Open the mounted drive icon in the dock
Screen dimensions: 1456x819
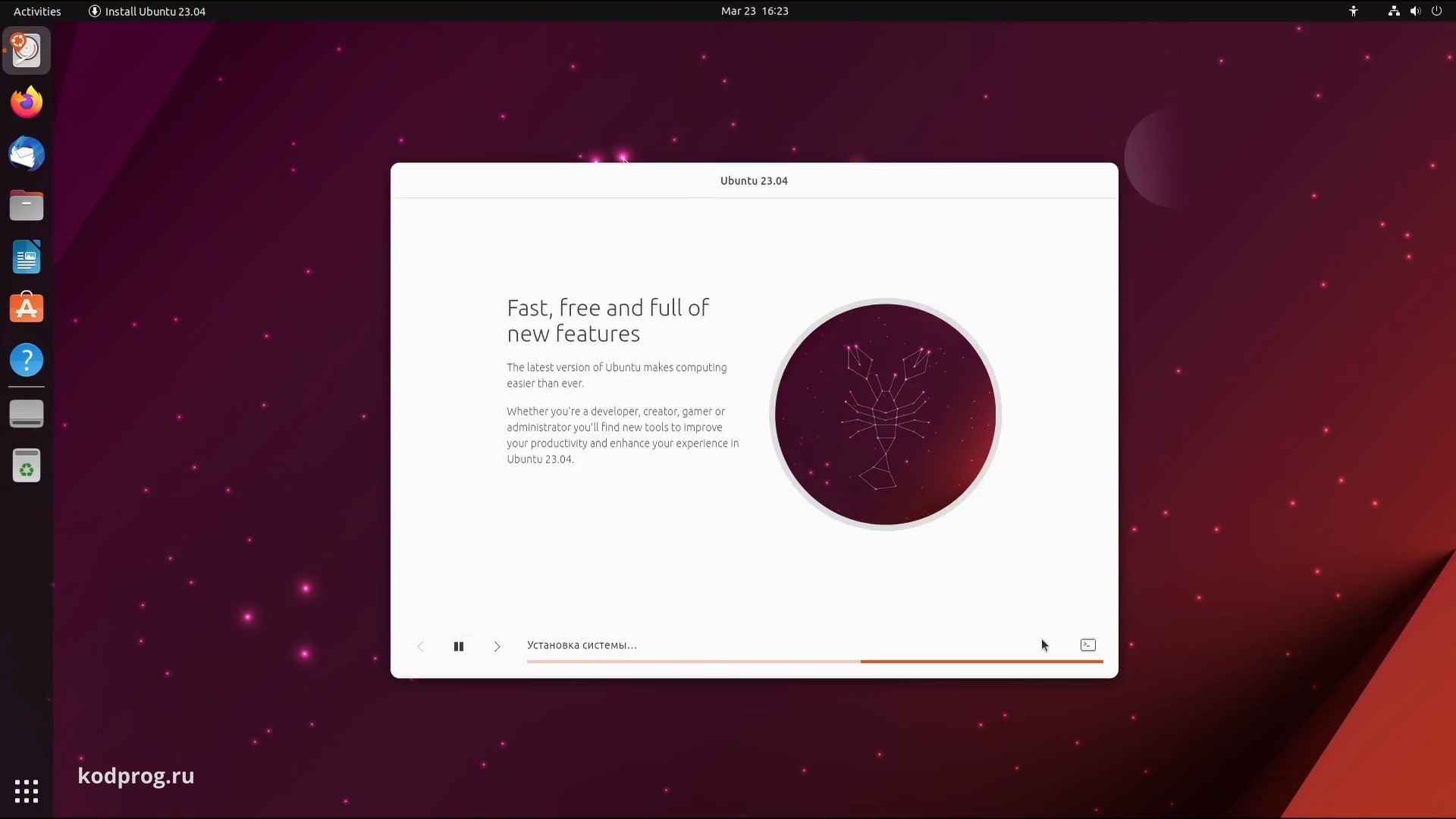pyautogui.click(x=27, y=414)
